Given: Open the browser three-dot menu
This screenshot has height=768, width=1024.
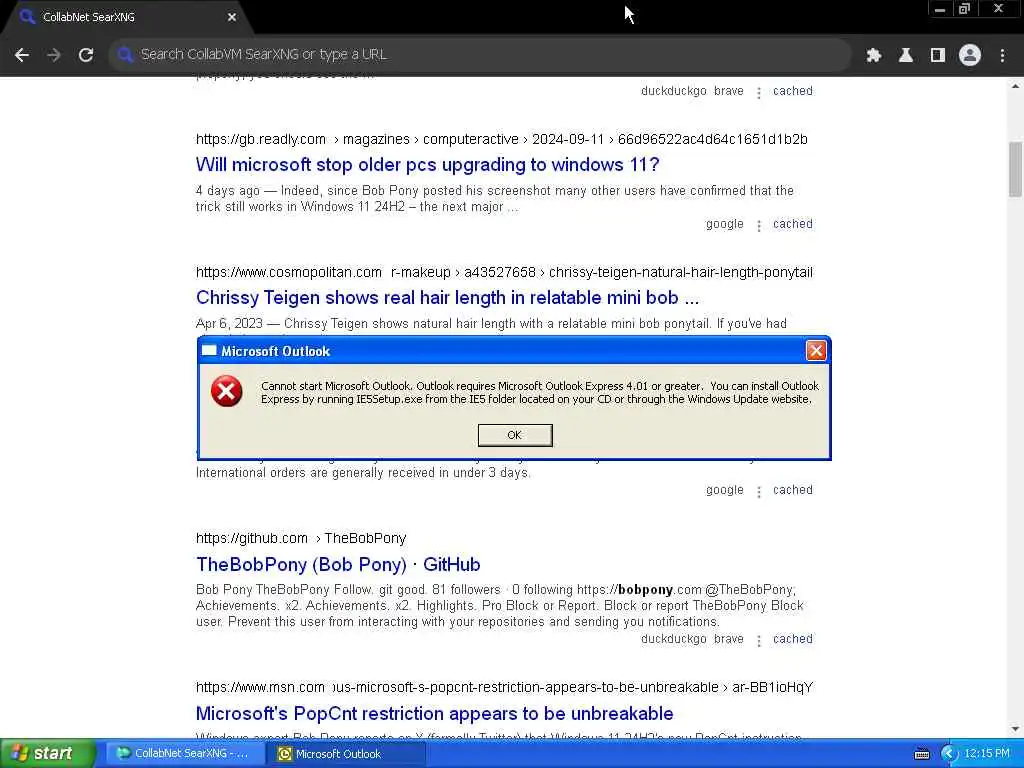Looking at the screenshot, I should click(1002, 56).
